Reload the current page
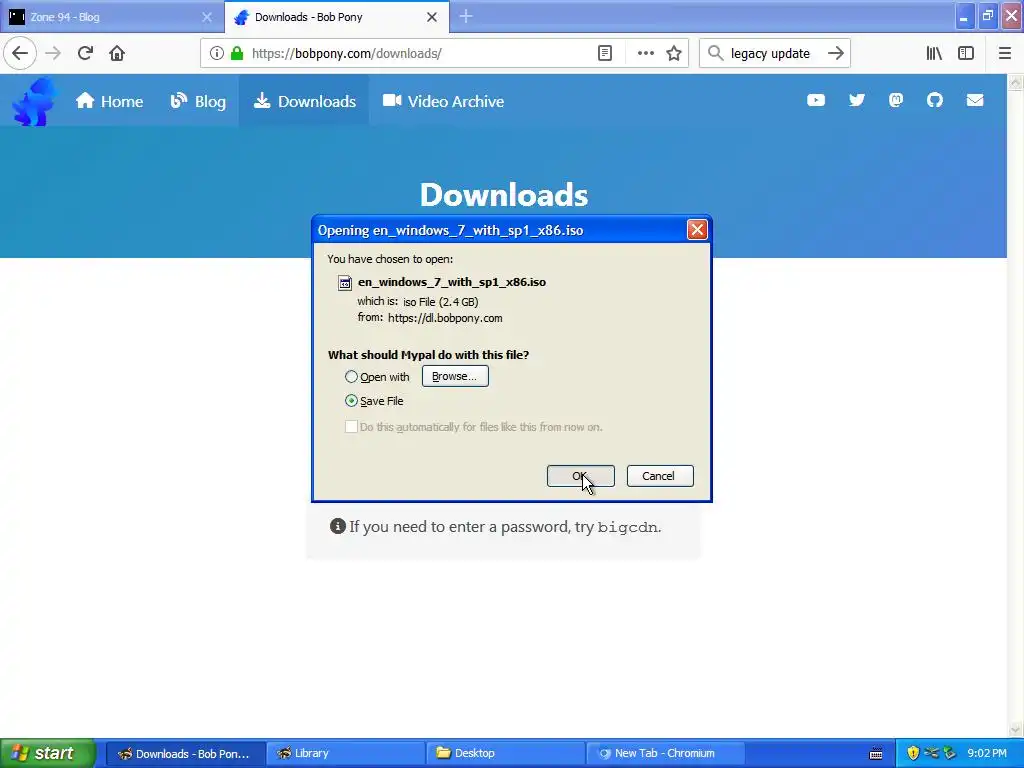The height and width of the screenshot is (768, 1024). click(x=85, y=53)
